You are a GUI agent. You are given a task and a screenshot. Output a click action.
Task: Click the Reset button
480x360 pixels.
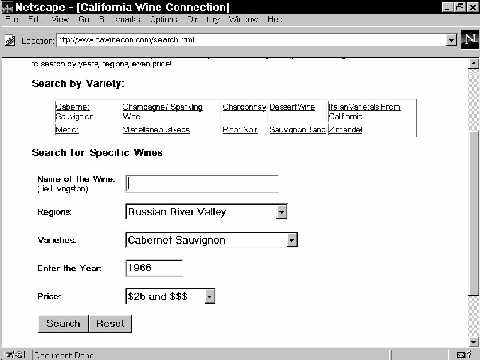pos(110,323)
